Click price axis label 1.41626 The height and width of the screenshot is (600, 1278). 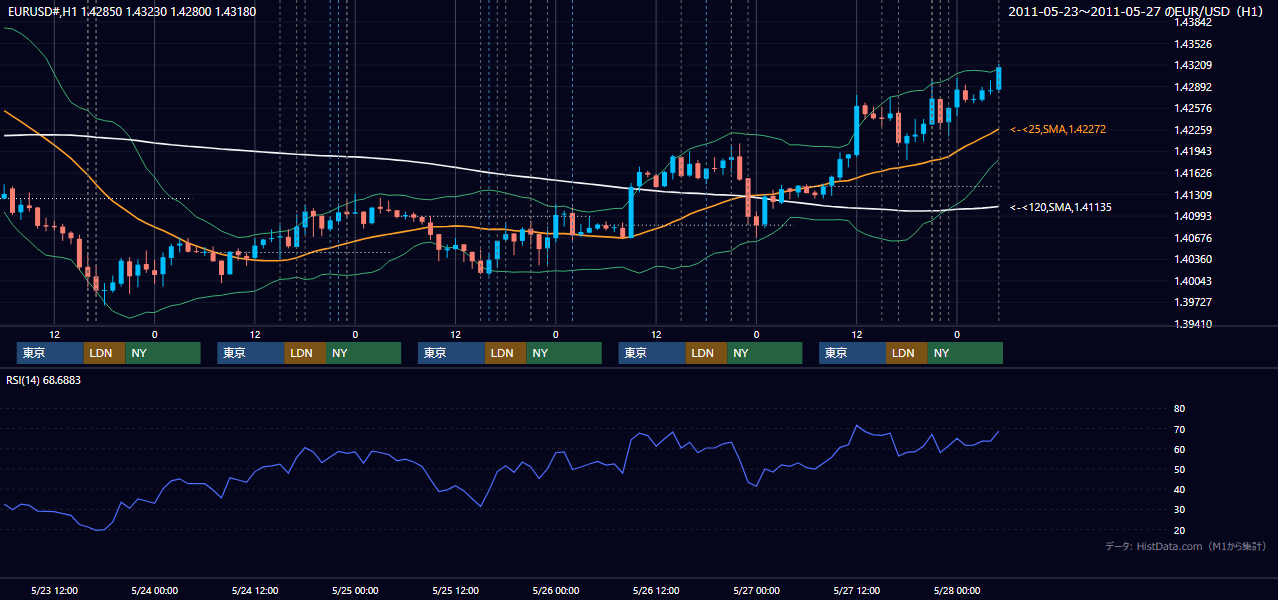pos(1192,173)
